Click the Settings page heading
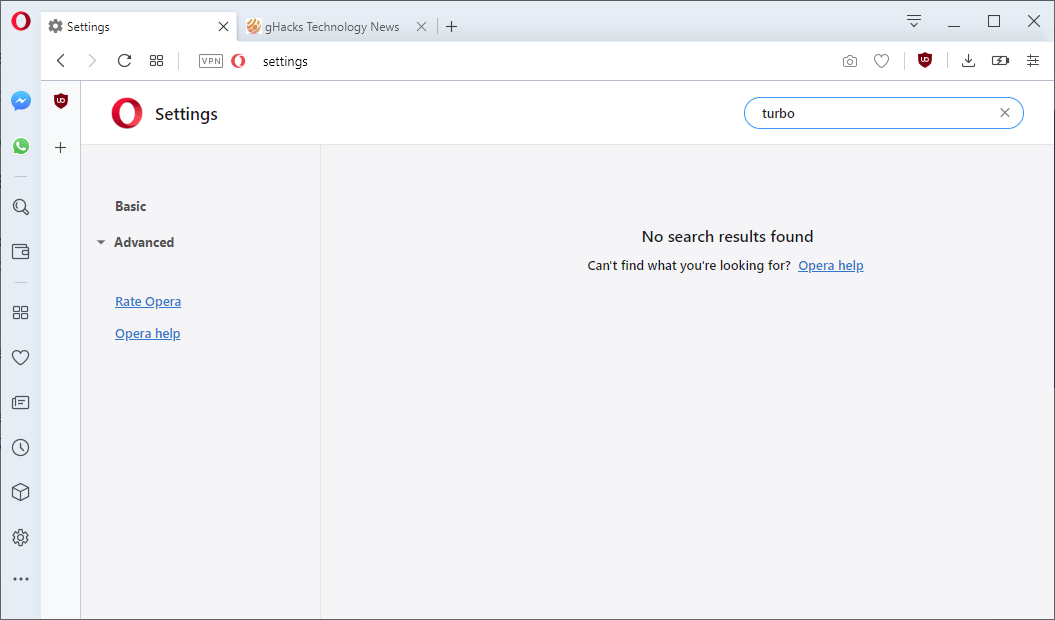Screen dimensions: 1055x620 tap(186, 114)
